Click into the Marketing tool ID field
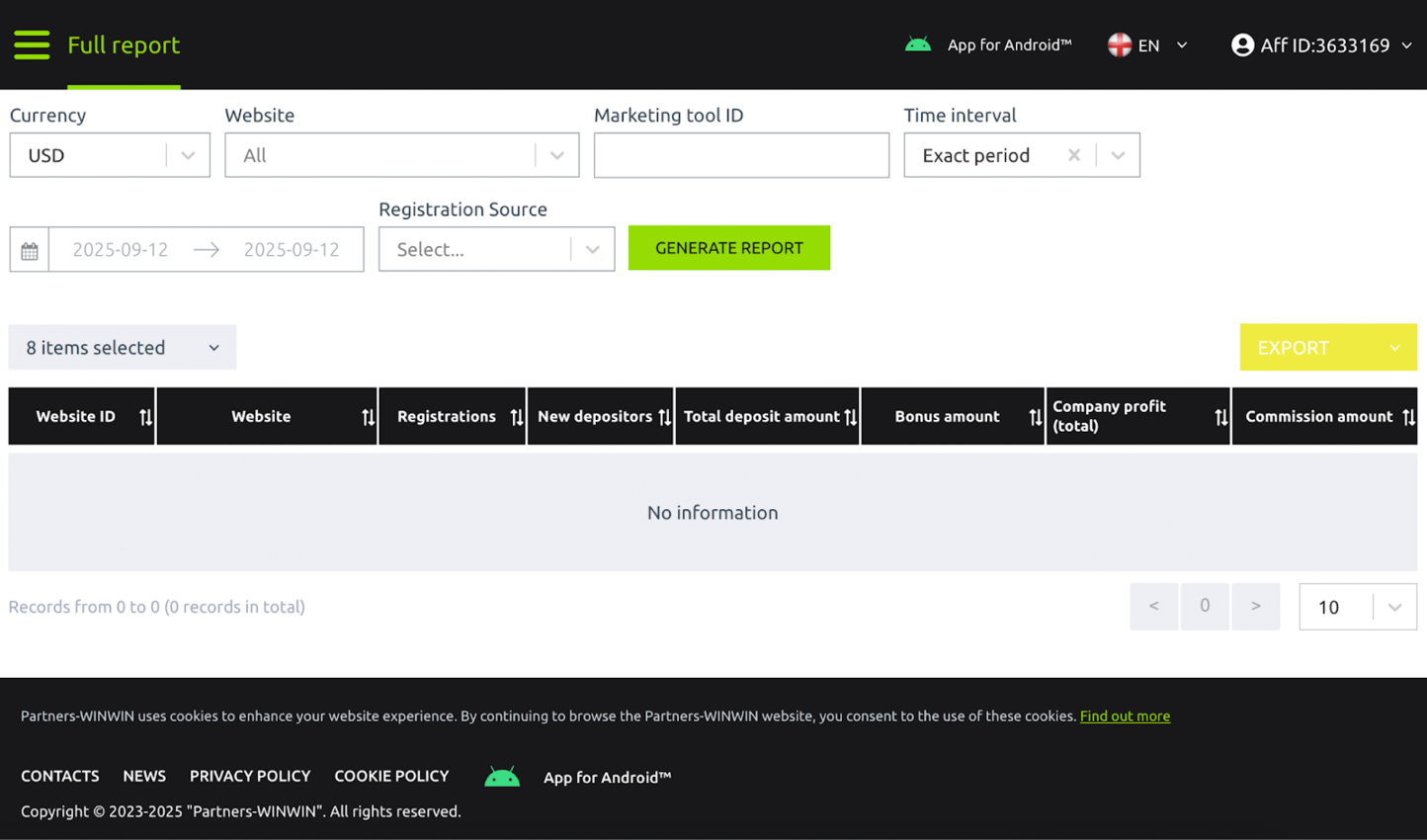 tap(741, 155)
